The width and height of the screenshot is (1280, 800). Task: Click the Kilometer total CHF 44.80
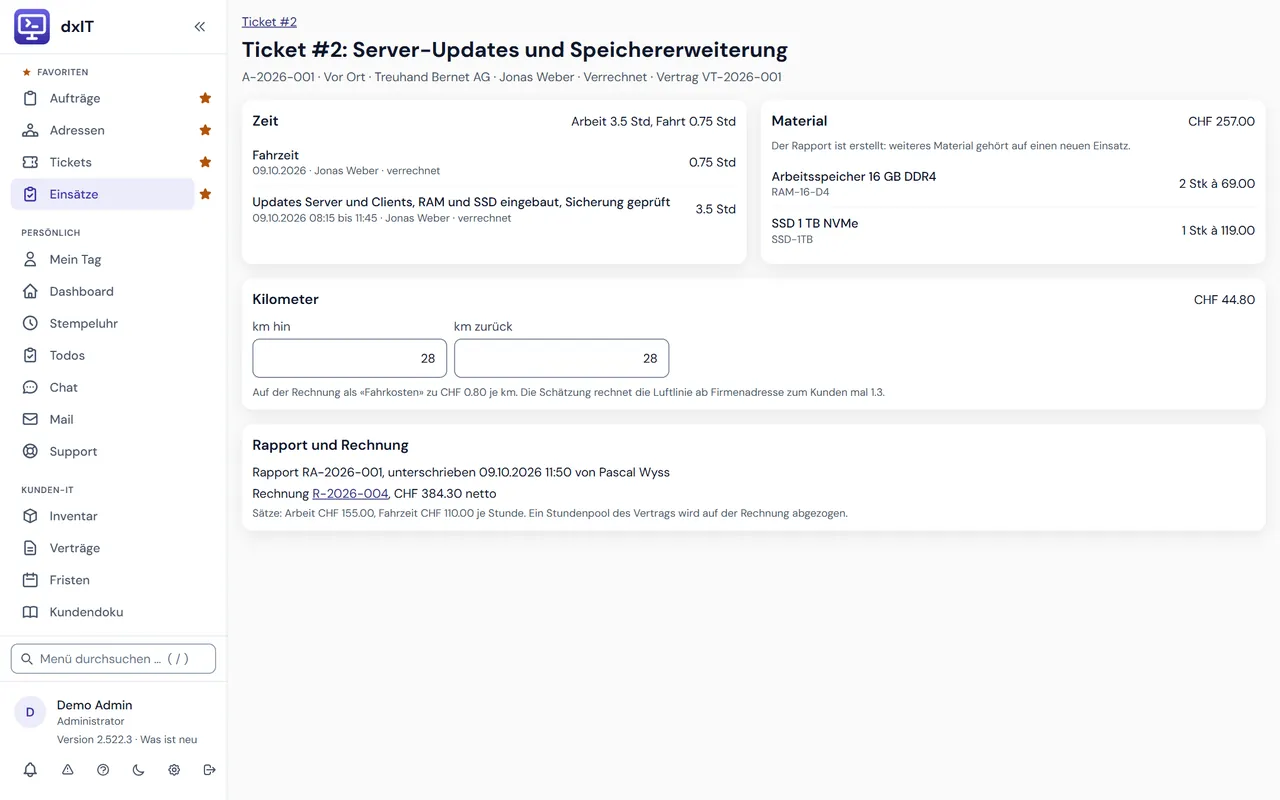tap(1224, 299)
